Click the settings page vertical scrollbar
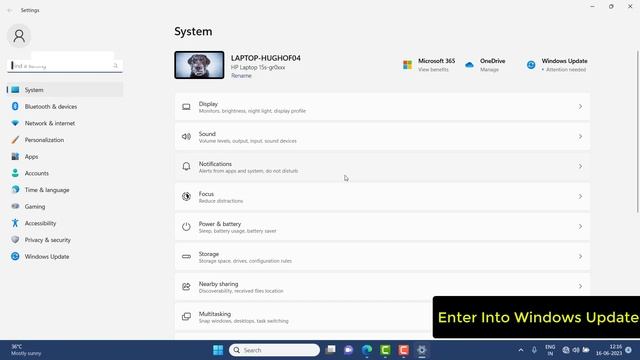This screenshot has width=640, height=360. 638,131
